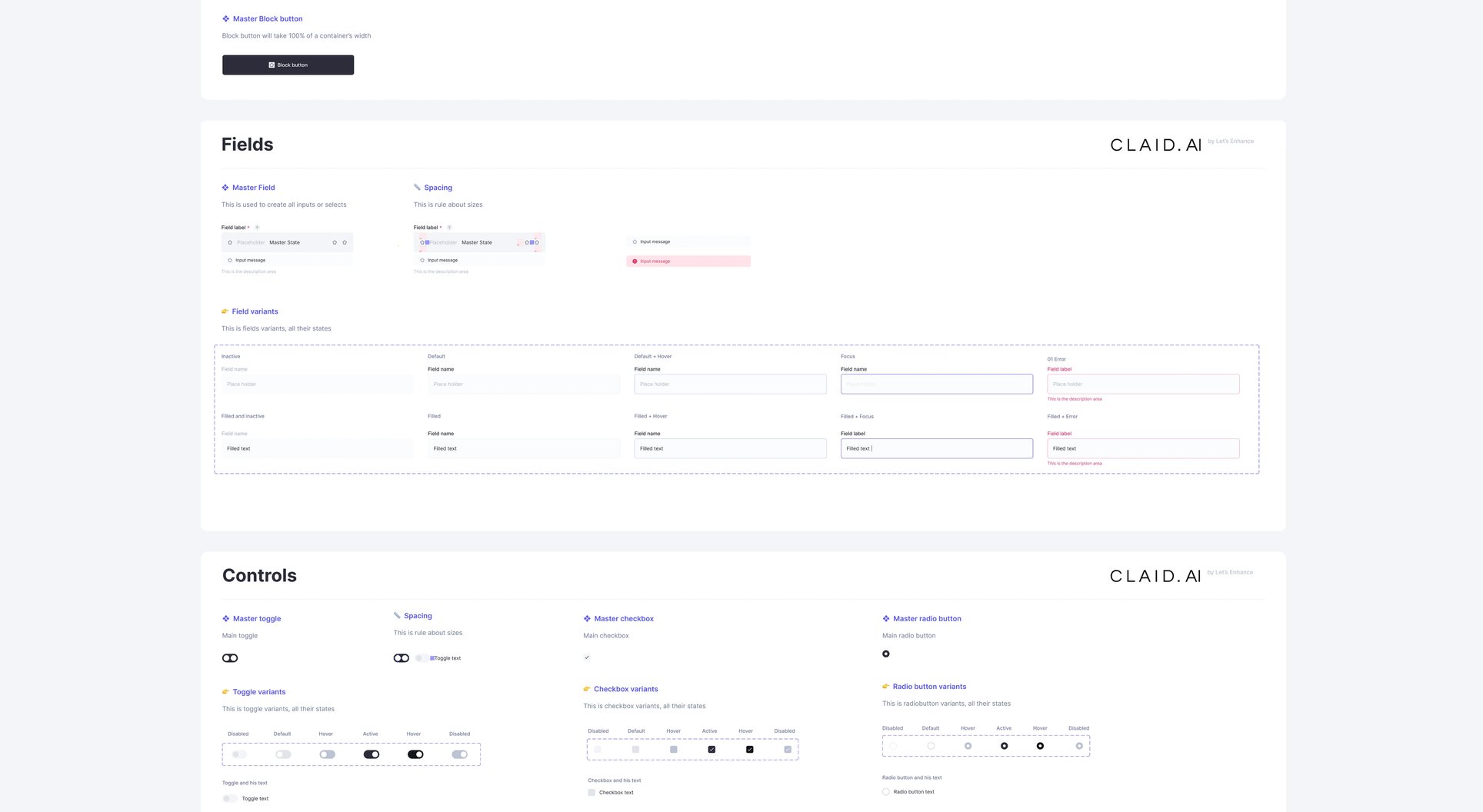Switch the Active toggle in Toggle variants
1483x812 pixels.
coord(372,754)
